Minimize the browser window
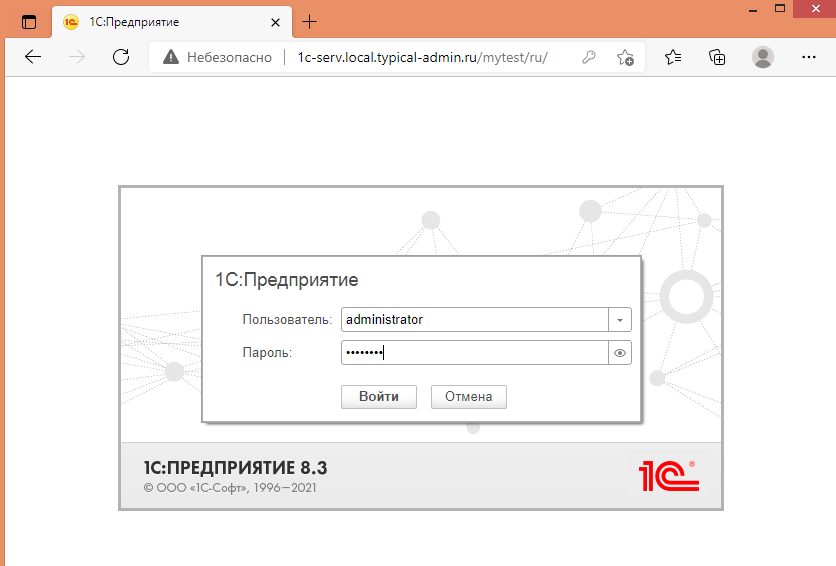836x566 pixels. pyautogui.click(x=753, y=10)
